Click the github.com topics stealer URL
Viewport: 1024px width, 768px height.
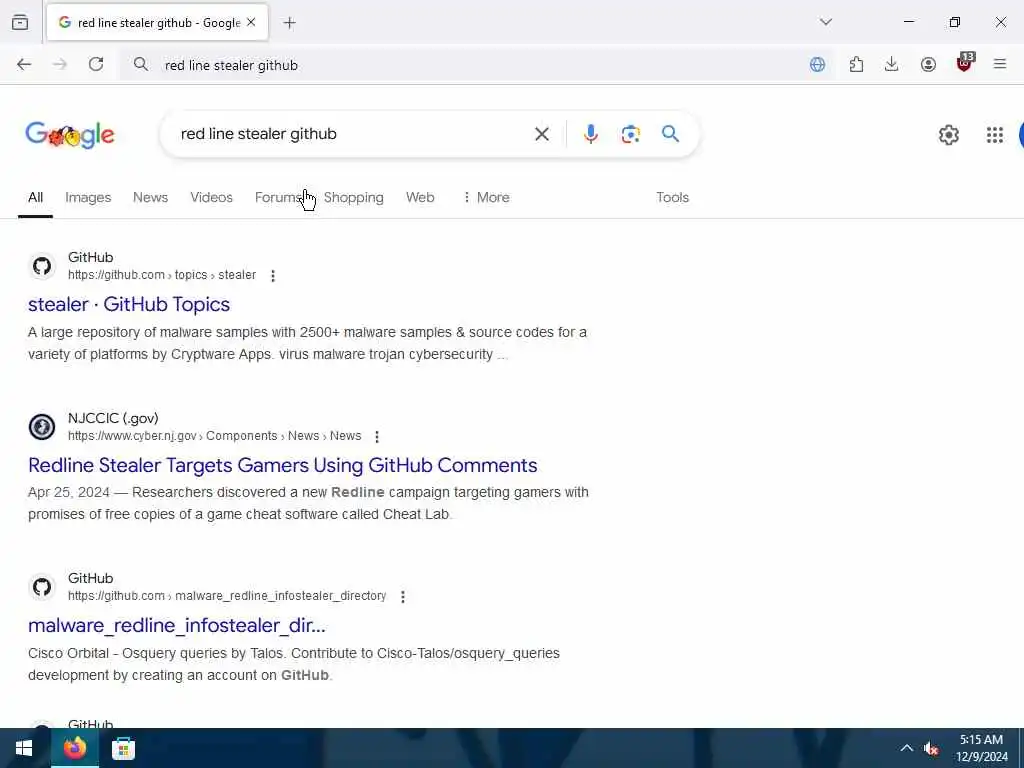coord(162,275)
